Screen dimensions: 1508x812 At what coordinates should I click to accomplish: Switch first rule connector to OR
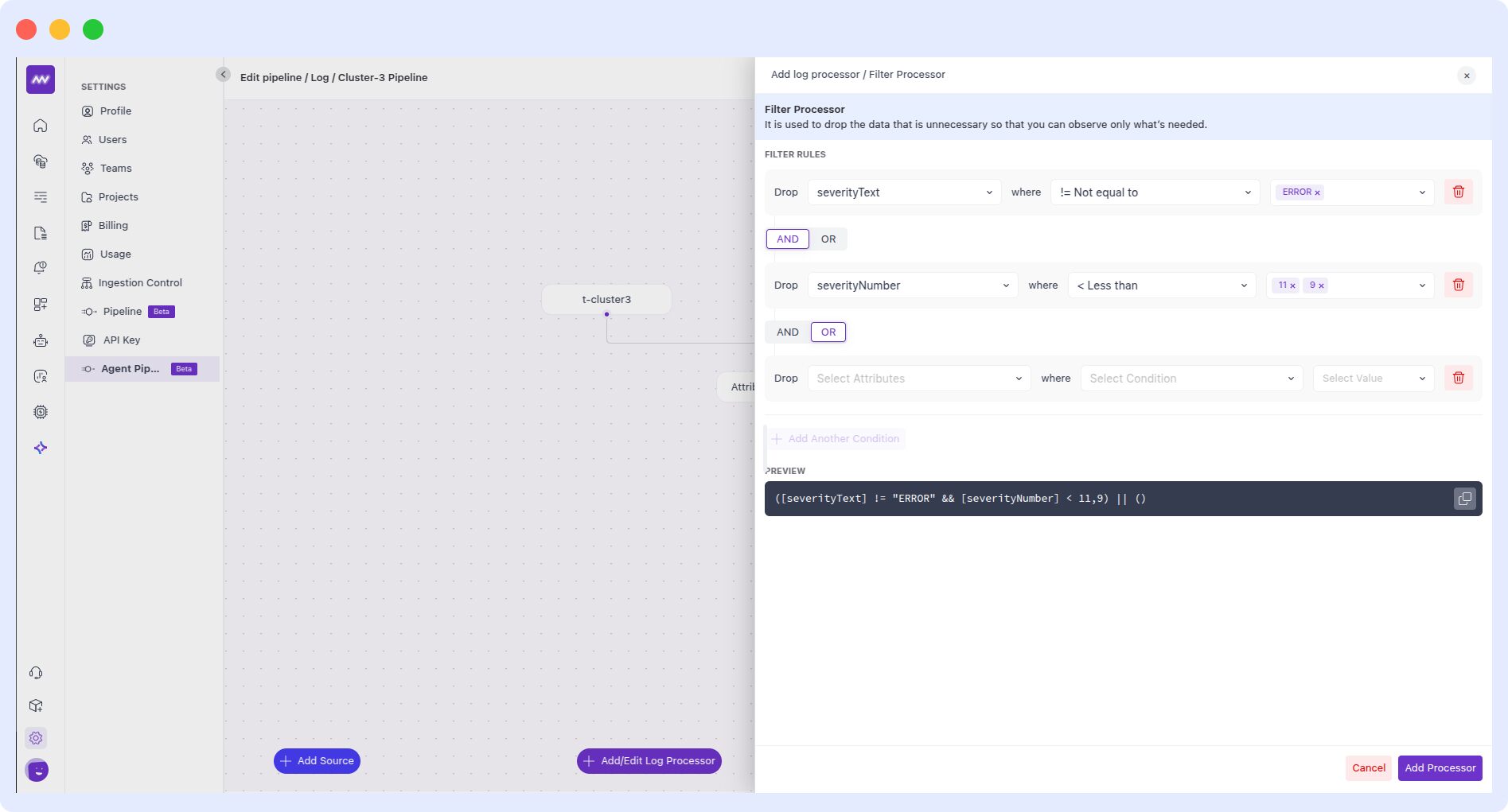coord(828,239)
